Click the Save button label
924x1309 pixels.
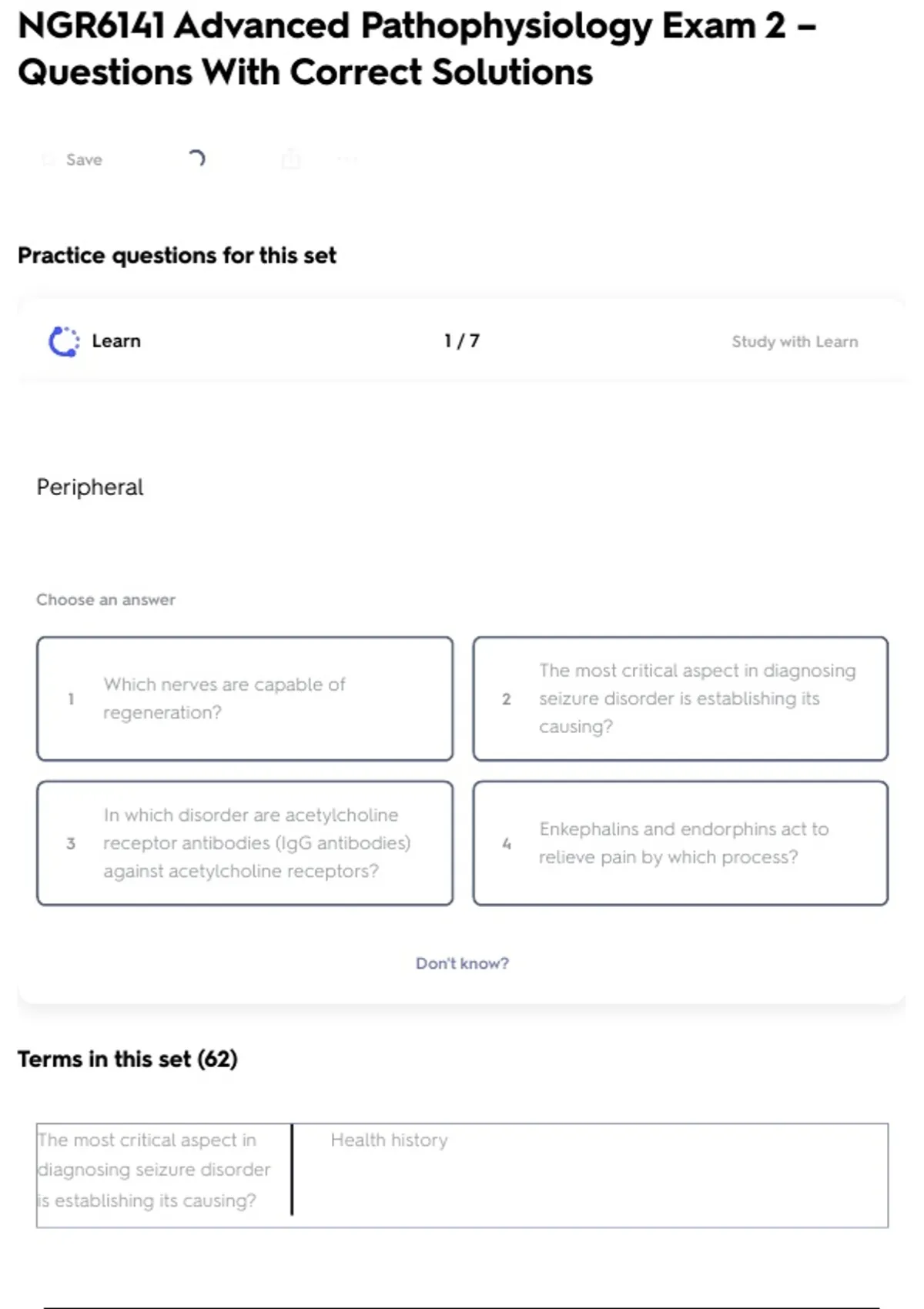click(84, 159)
